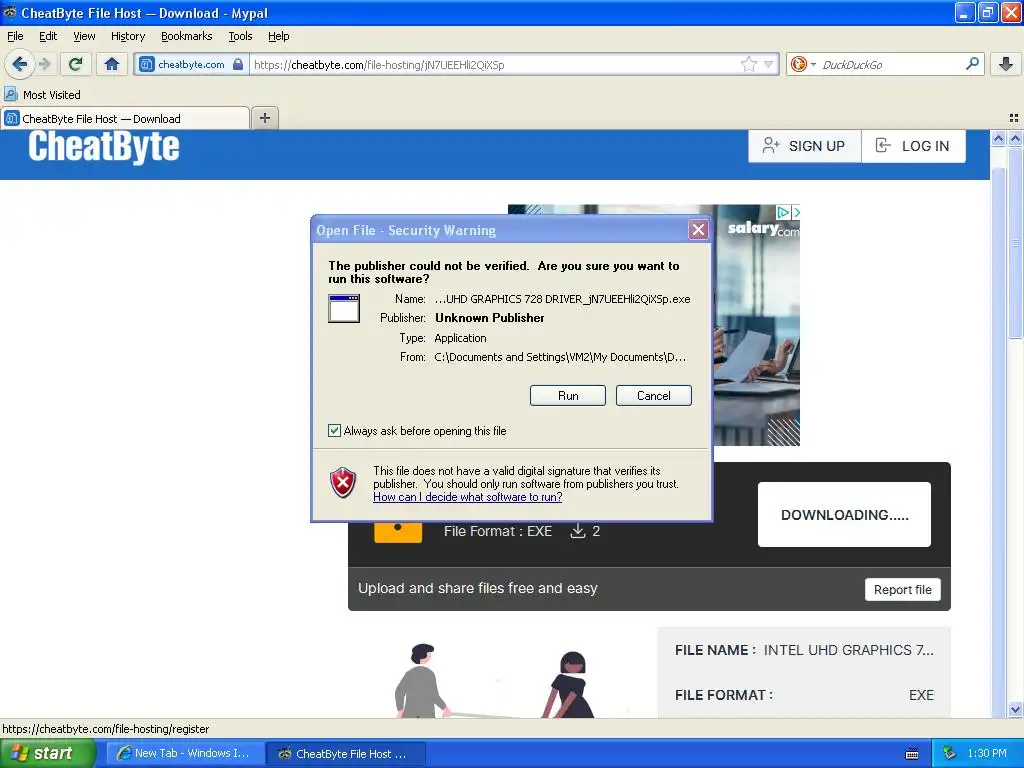Click the application file icon in dialog

click(x=344, y=309)
